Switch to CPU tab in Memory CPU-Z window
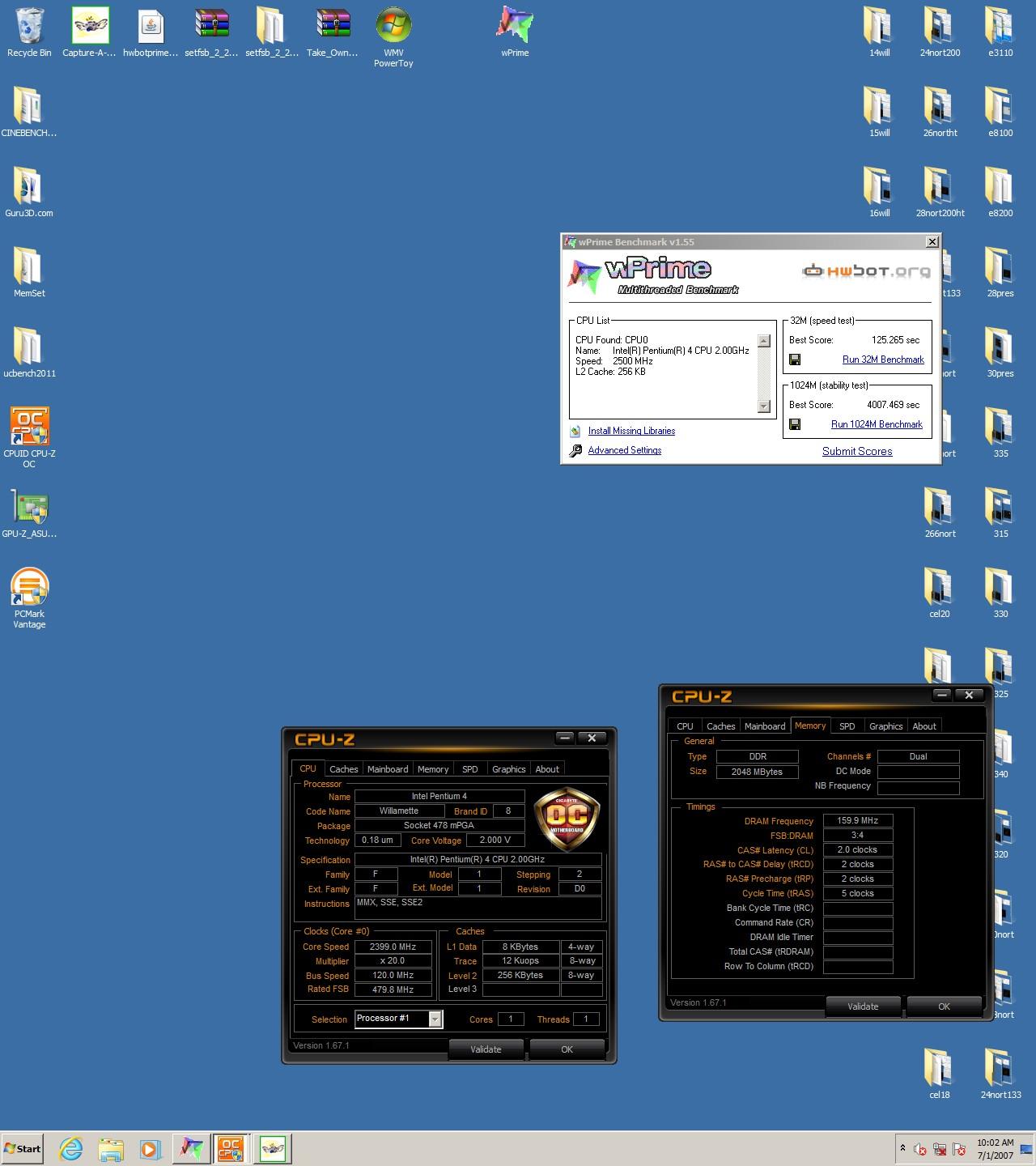Image resolution: width=1036 pixels, height=1166 pixels. 685,726
